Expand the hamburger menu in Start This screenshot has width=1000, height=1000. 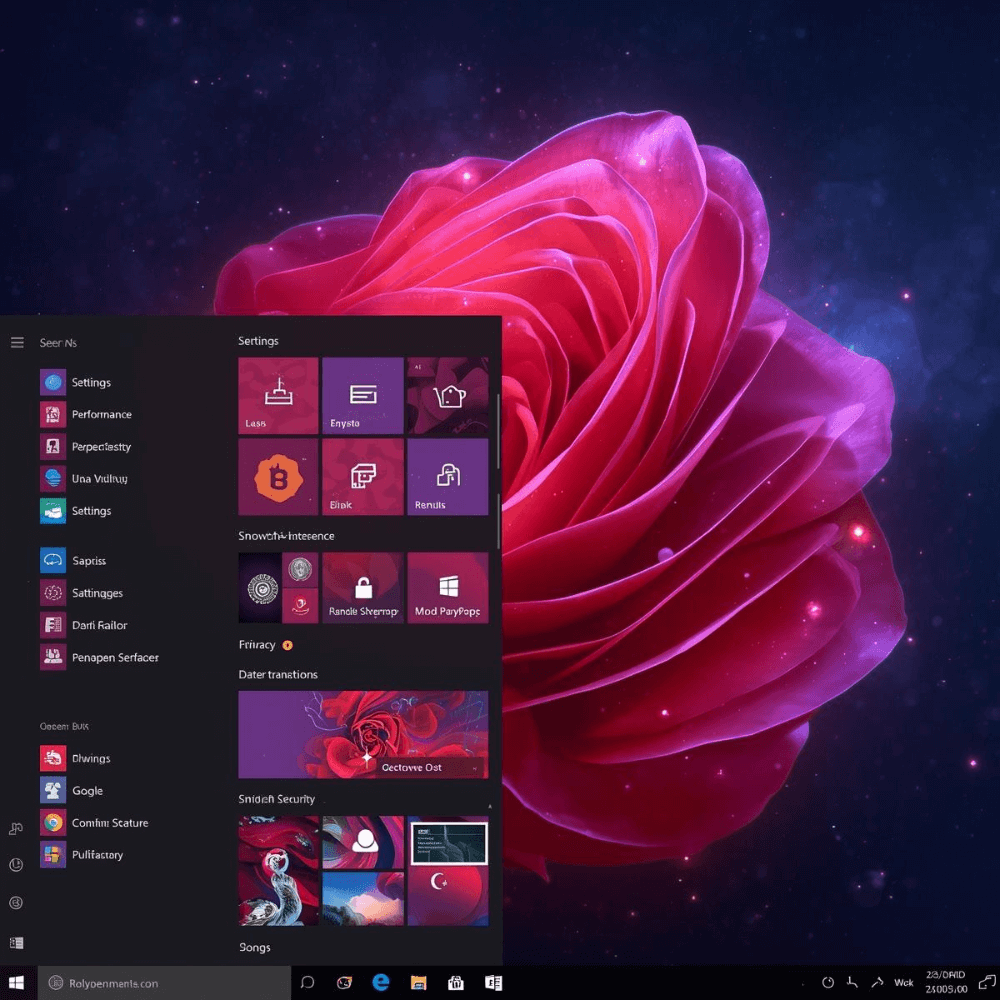pyautogui.click(x=17, y=343)
